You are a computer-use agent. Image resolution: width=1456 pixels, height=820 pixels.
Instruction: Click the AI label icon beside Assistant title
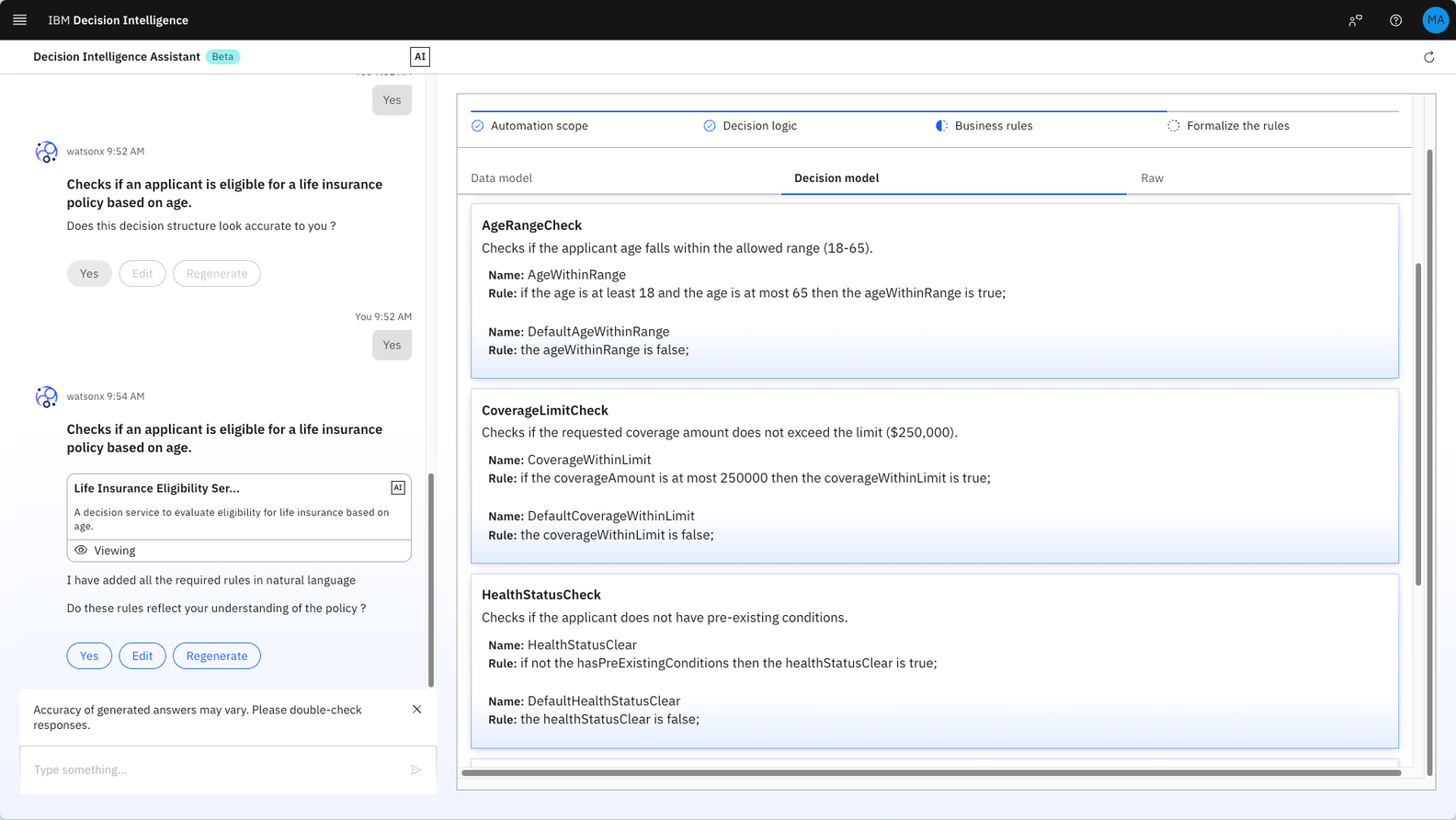point(420,57)
